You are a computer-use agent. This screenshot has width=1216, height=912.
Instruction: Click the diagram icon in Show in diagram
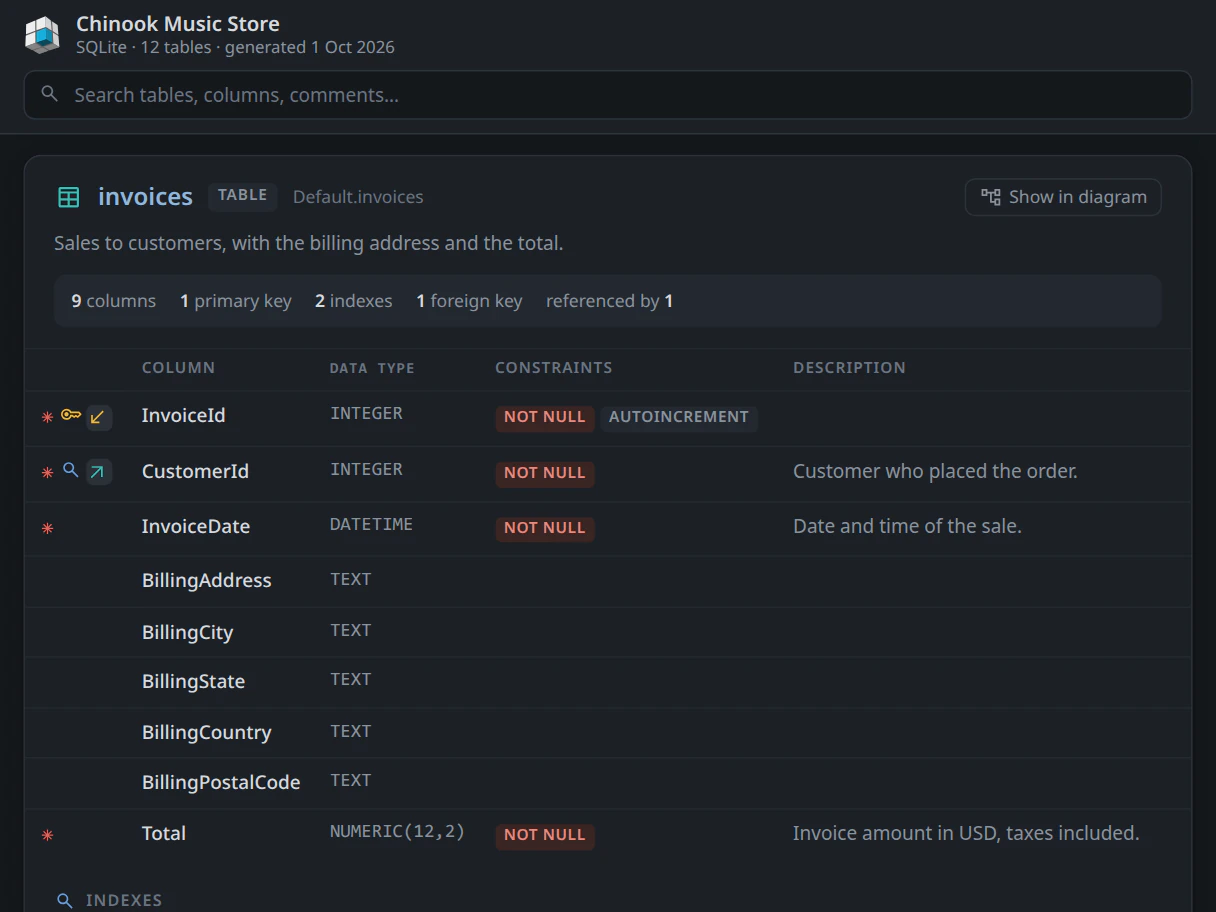[991, 197]
